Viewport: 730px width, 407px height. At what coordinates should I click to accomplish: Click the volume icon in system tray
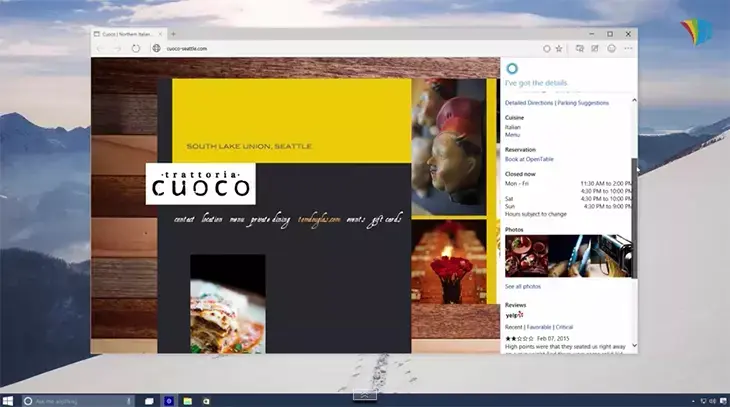click(x=713, y=401)
